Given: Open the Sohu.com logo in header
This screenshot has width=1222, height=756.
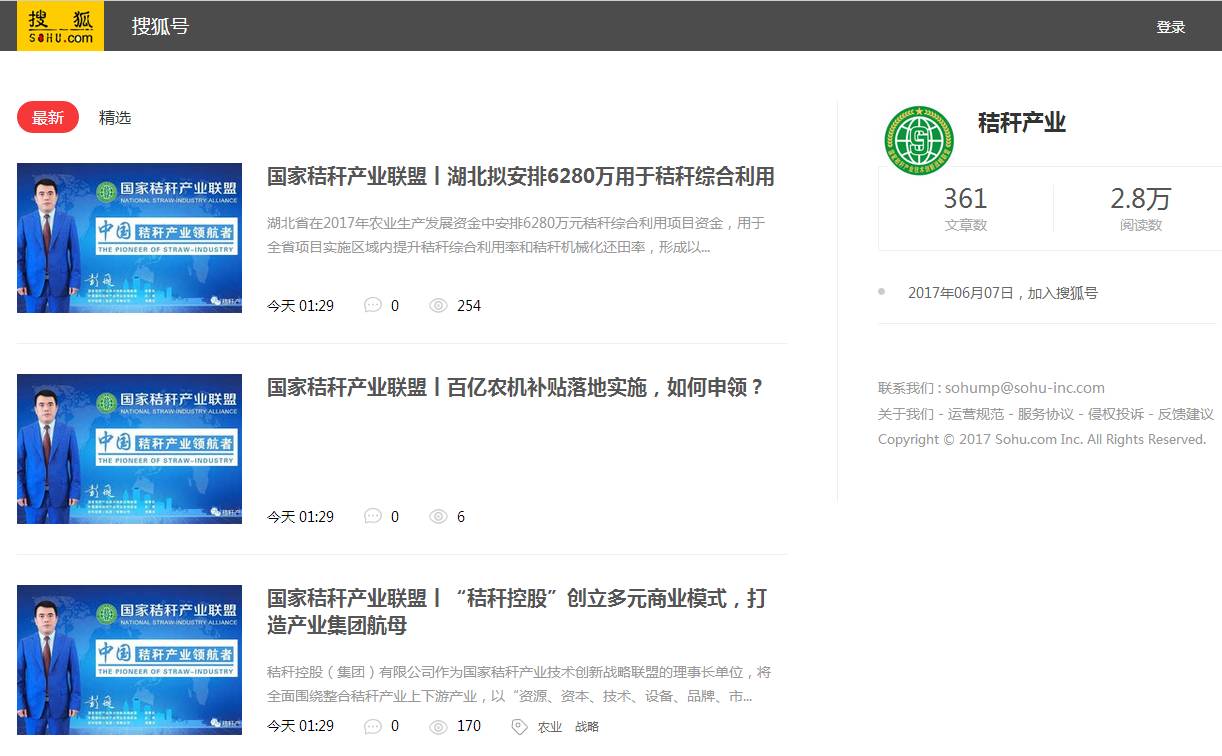Looking at the screenshot, I should [60, 26].
